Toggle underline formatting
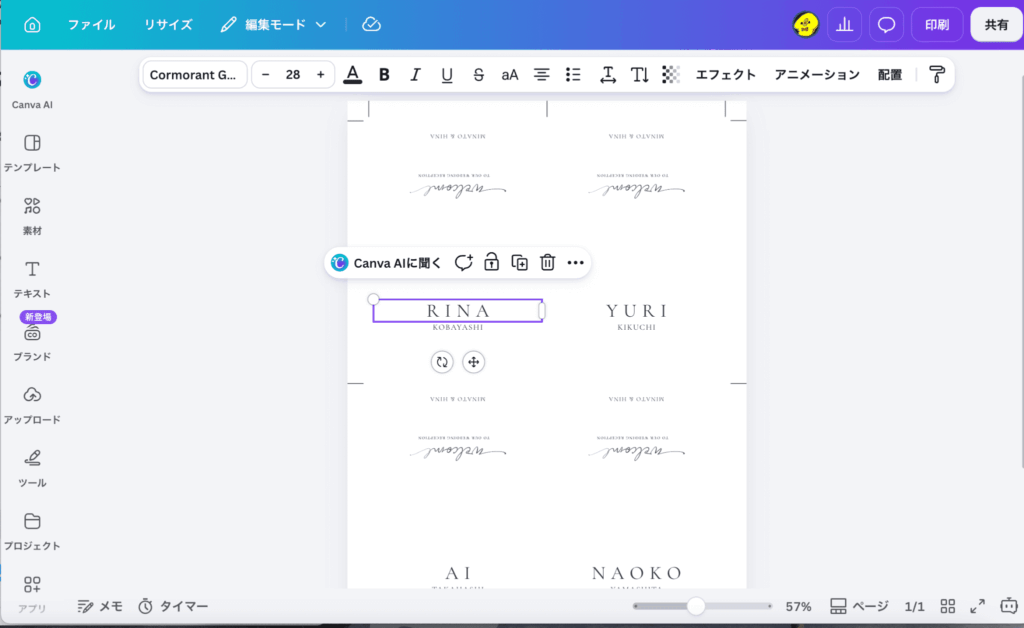The image size is (1024, 628). click(x=447, y=74)
